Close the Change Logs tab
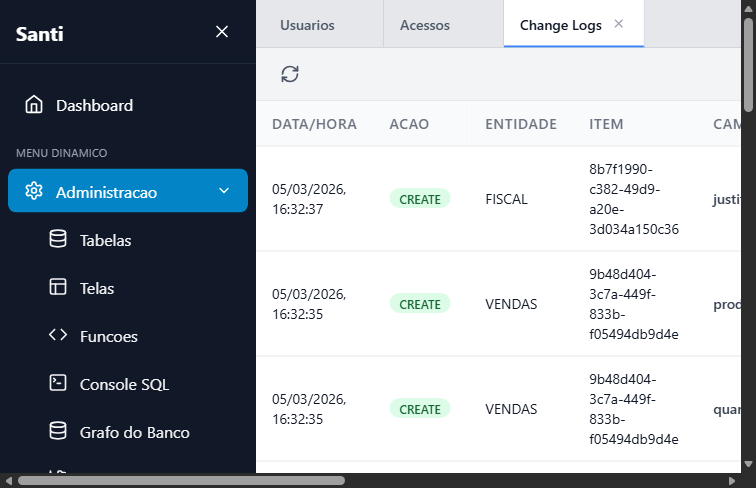Image resolution: width=756 pixels, height=488 pixels. point(619,24)
